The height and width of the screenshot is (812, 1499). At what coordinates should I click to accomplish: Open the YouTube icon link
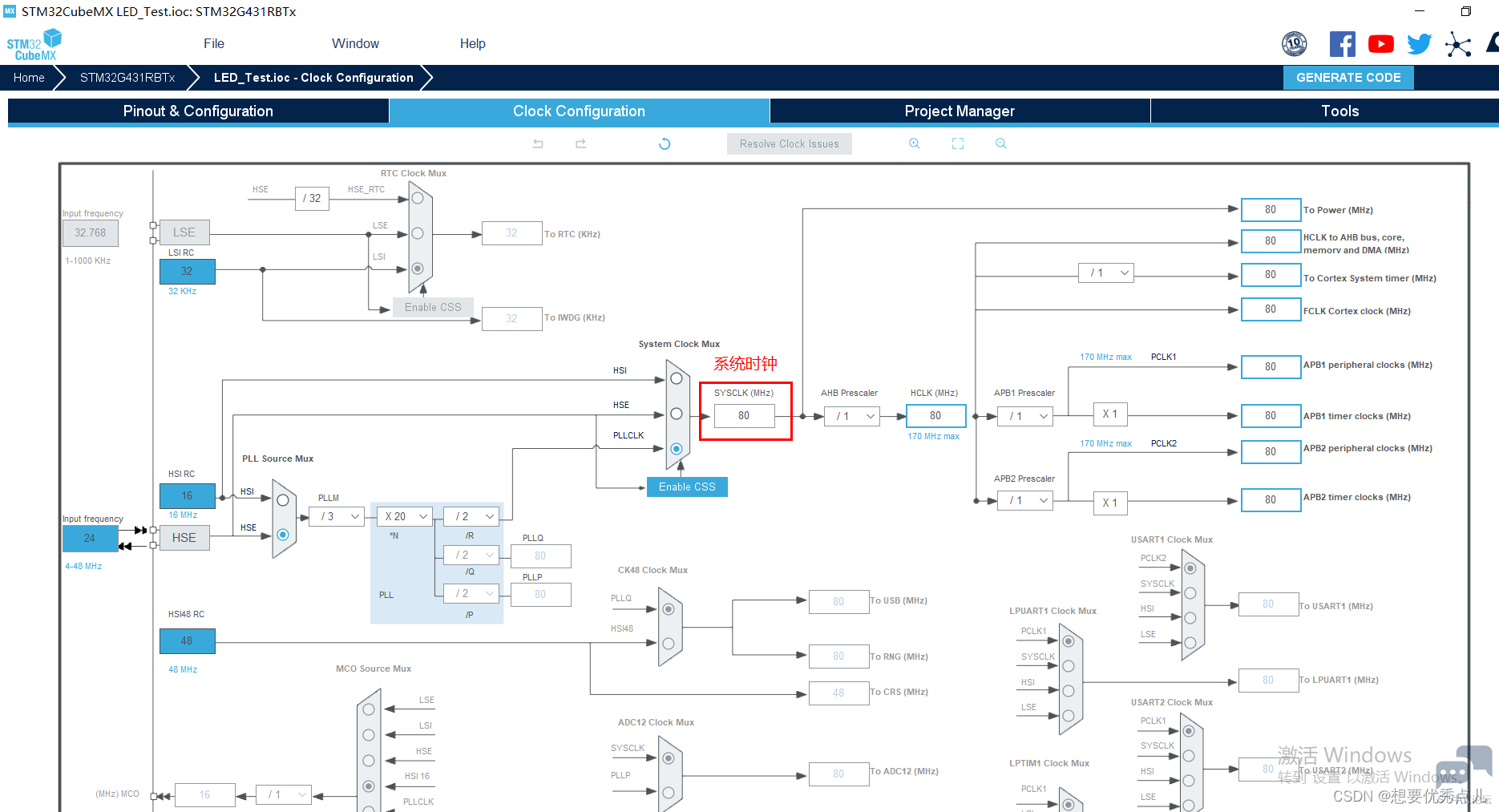[1381, 44]
